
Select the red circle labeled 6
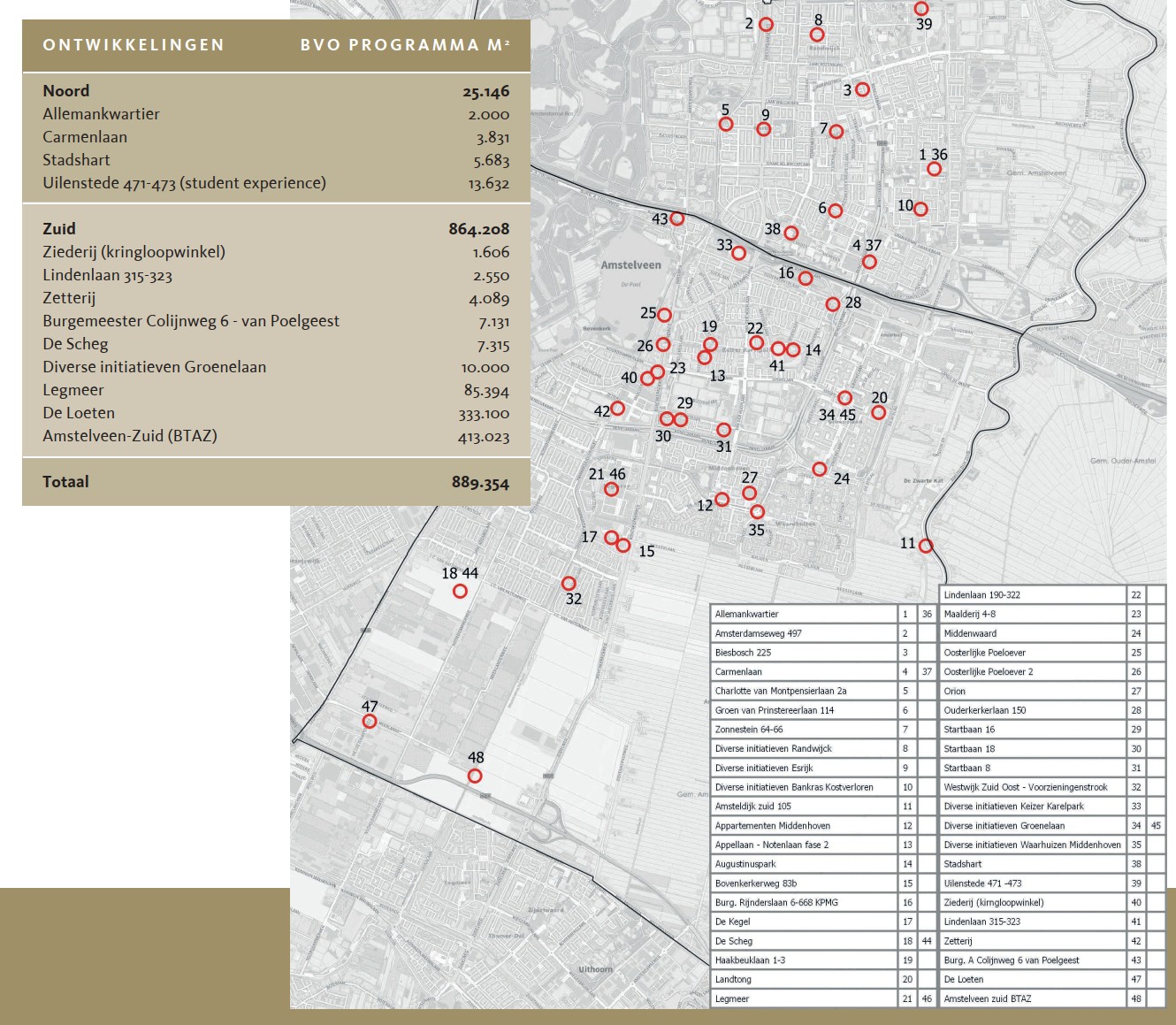click(836, 210)
